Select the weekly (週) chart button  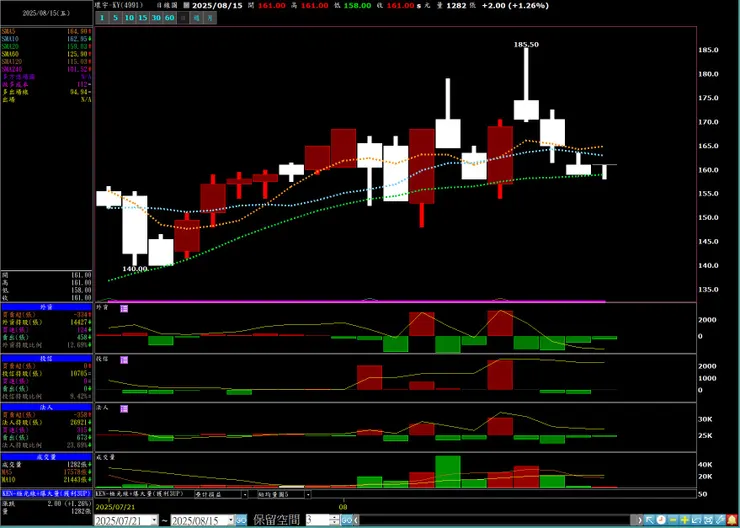point(197,18)
